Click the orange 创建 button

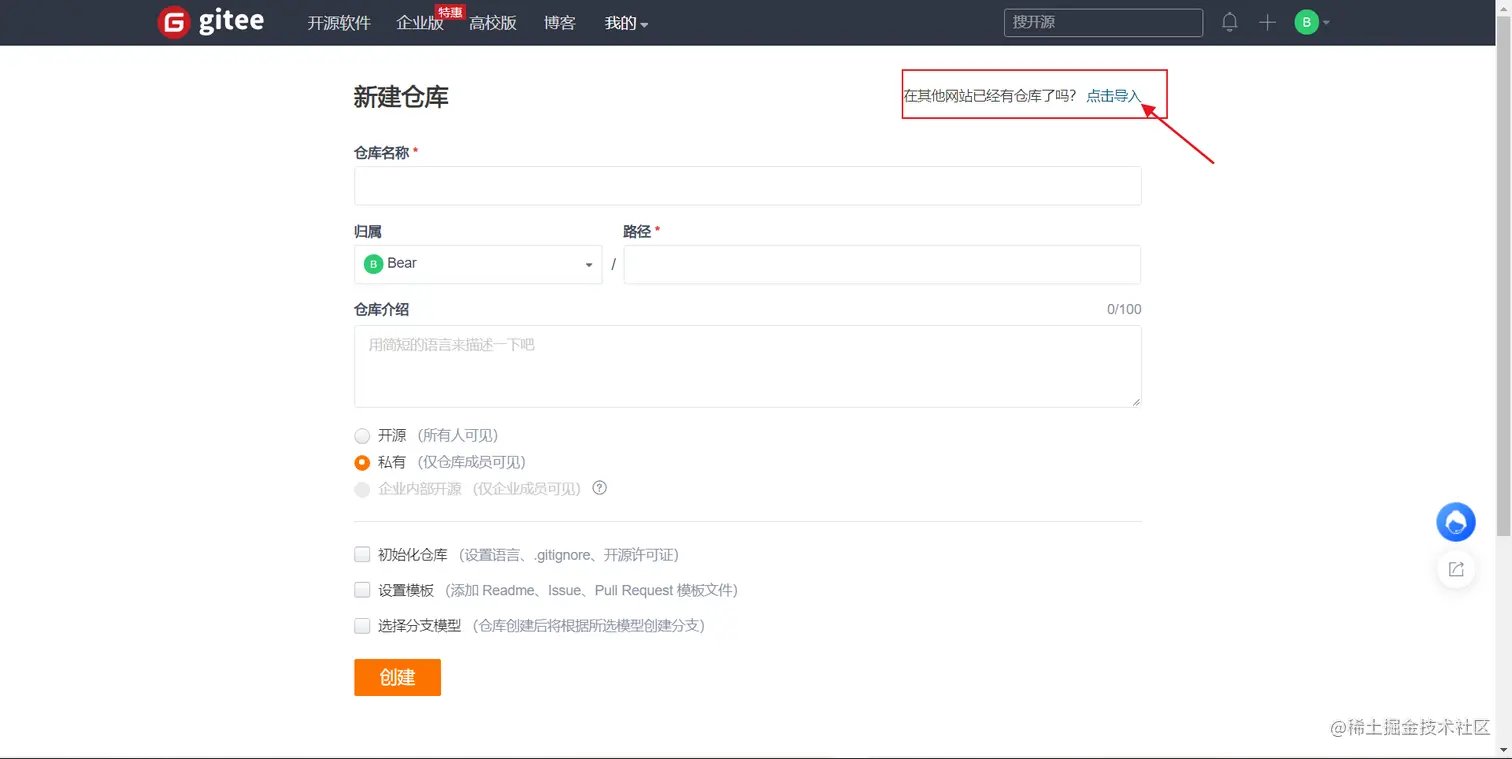pyautogui.click(x=397, y=677)
